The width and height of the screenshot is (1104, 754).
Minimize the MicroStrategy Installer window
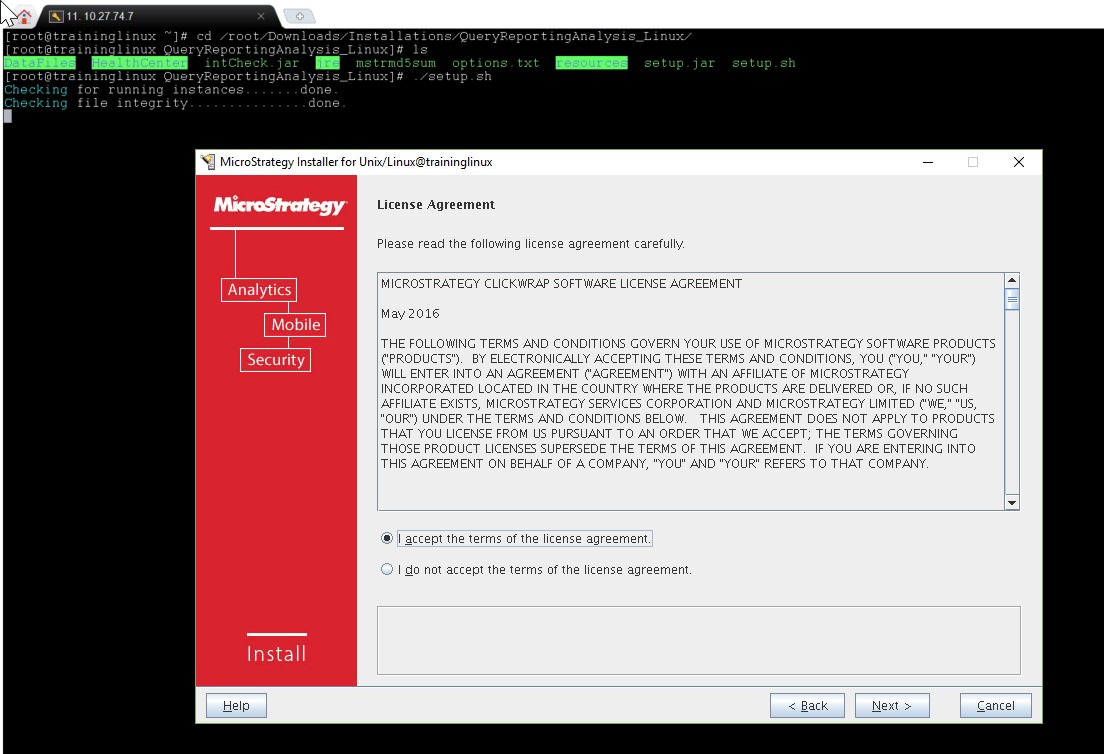pos(929,162)
